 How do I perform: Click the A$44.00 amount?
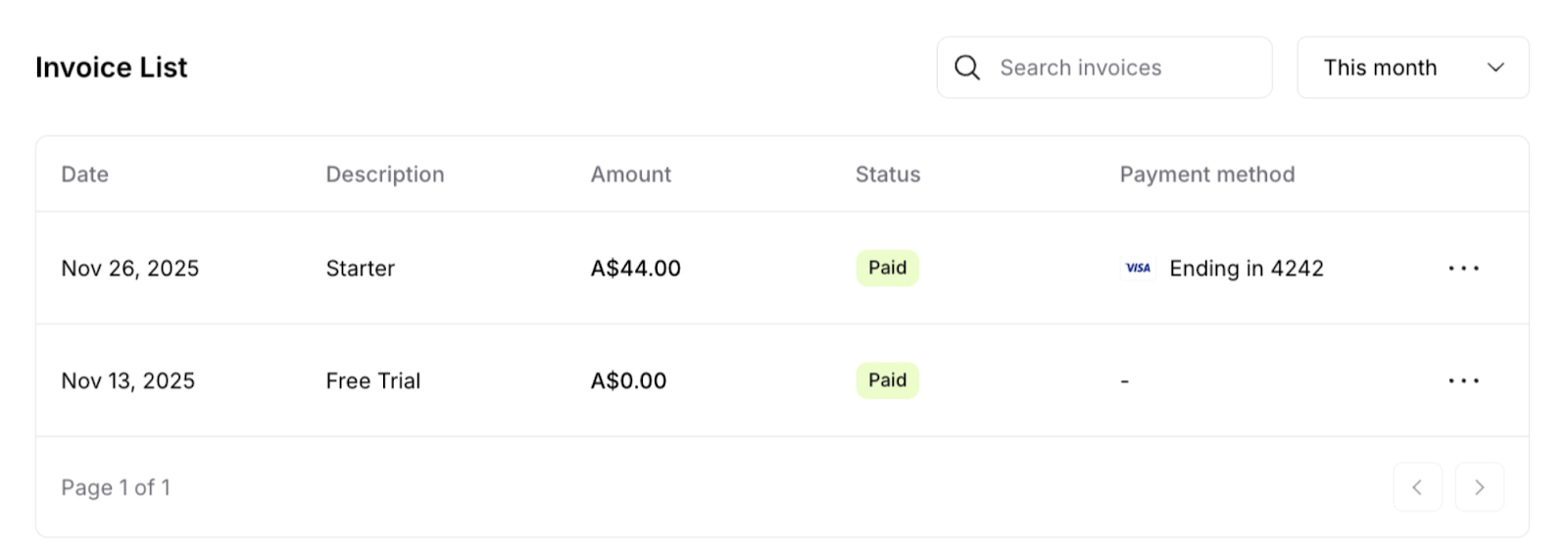[x=635, y=269]
